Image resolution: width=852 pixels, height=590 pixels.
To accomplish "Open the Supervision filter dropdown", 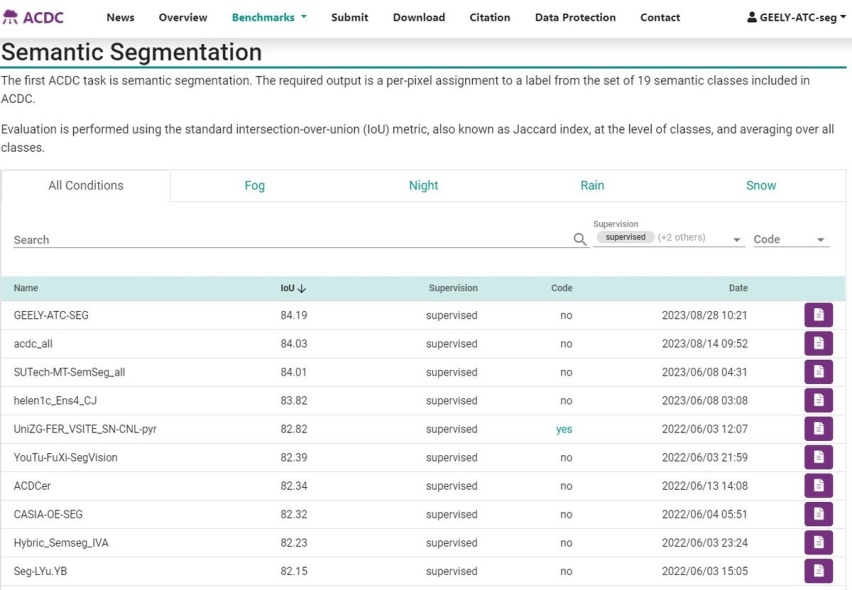I will [x=668, y=238].
